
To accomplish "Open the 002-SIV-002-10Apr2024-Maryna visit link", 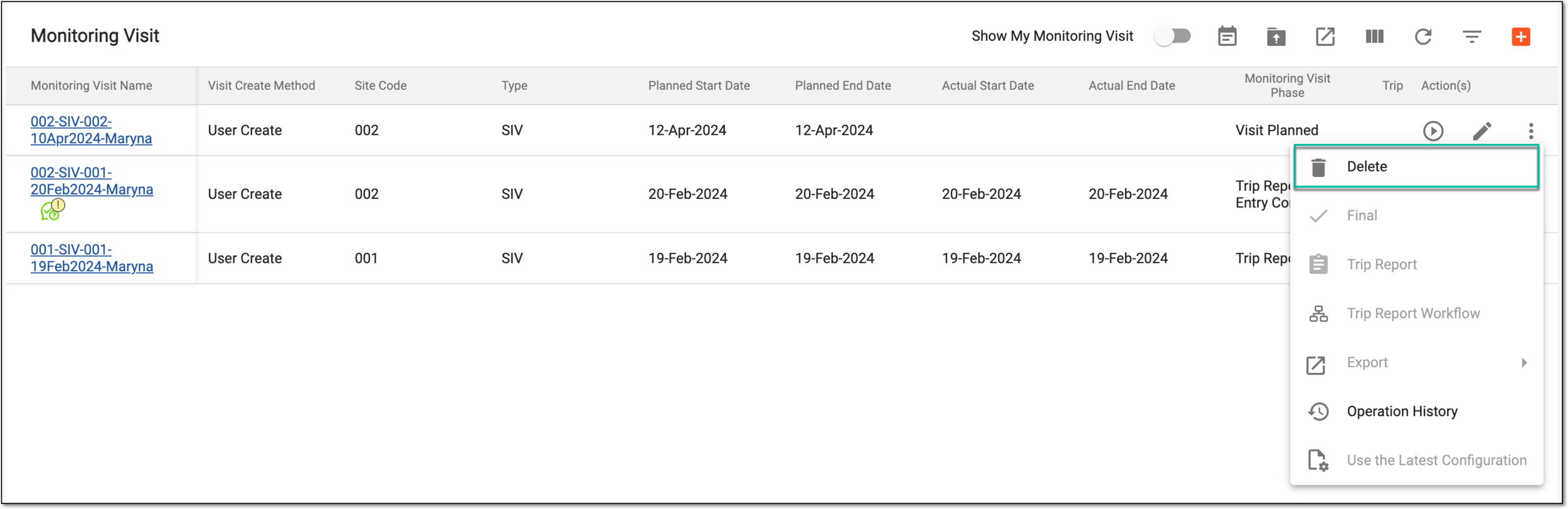I will pyautogui.click(x=91, y=130).
